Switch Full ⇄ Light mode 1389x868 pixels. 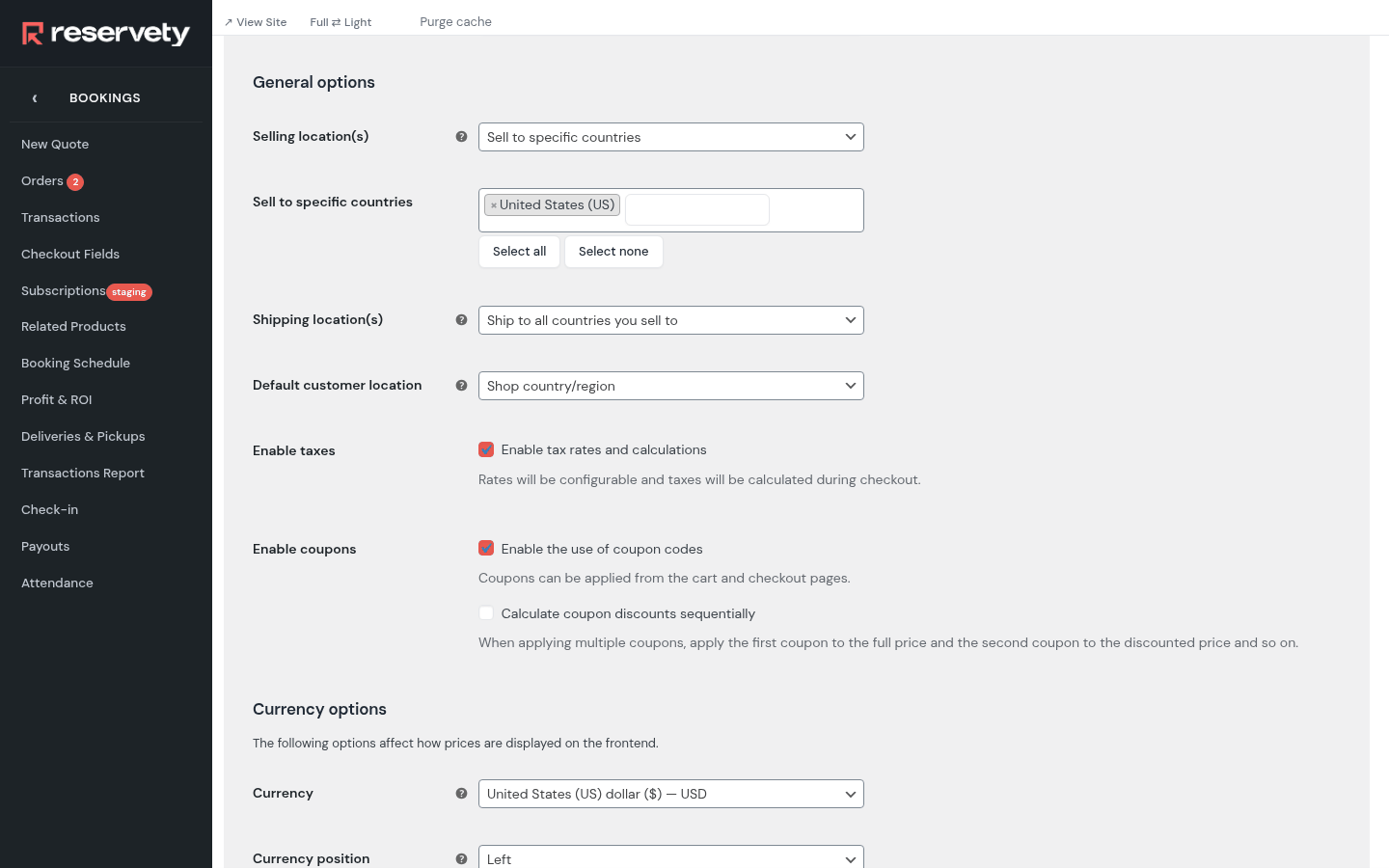(x=340, y=22)
